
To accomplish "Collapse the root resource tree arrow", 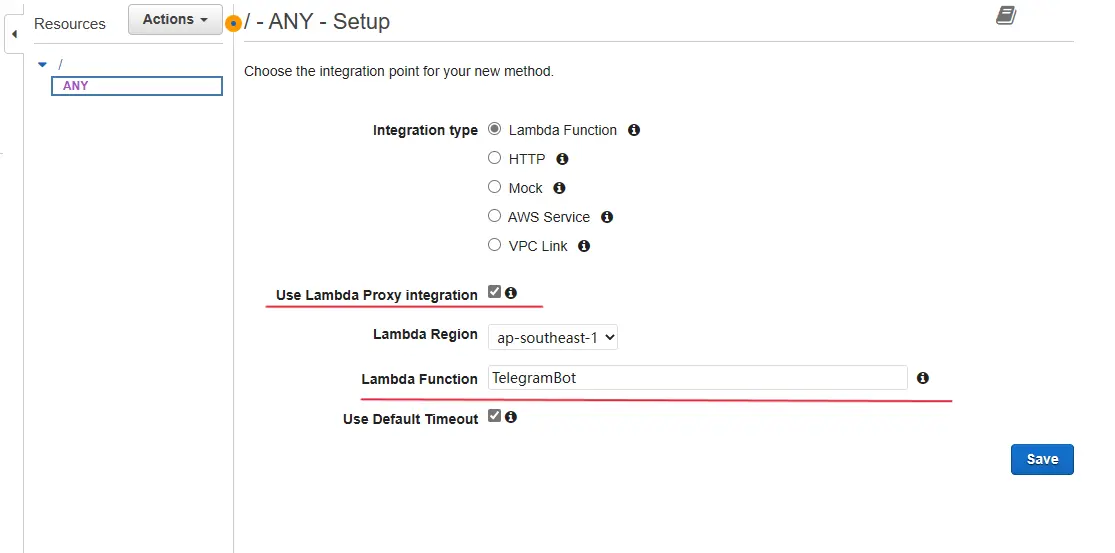I will (42, 65).
